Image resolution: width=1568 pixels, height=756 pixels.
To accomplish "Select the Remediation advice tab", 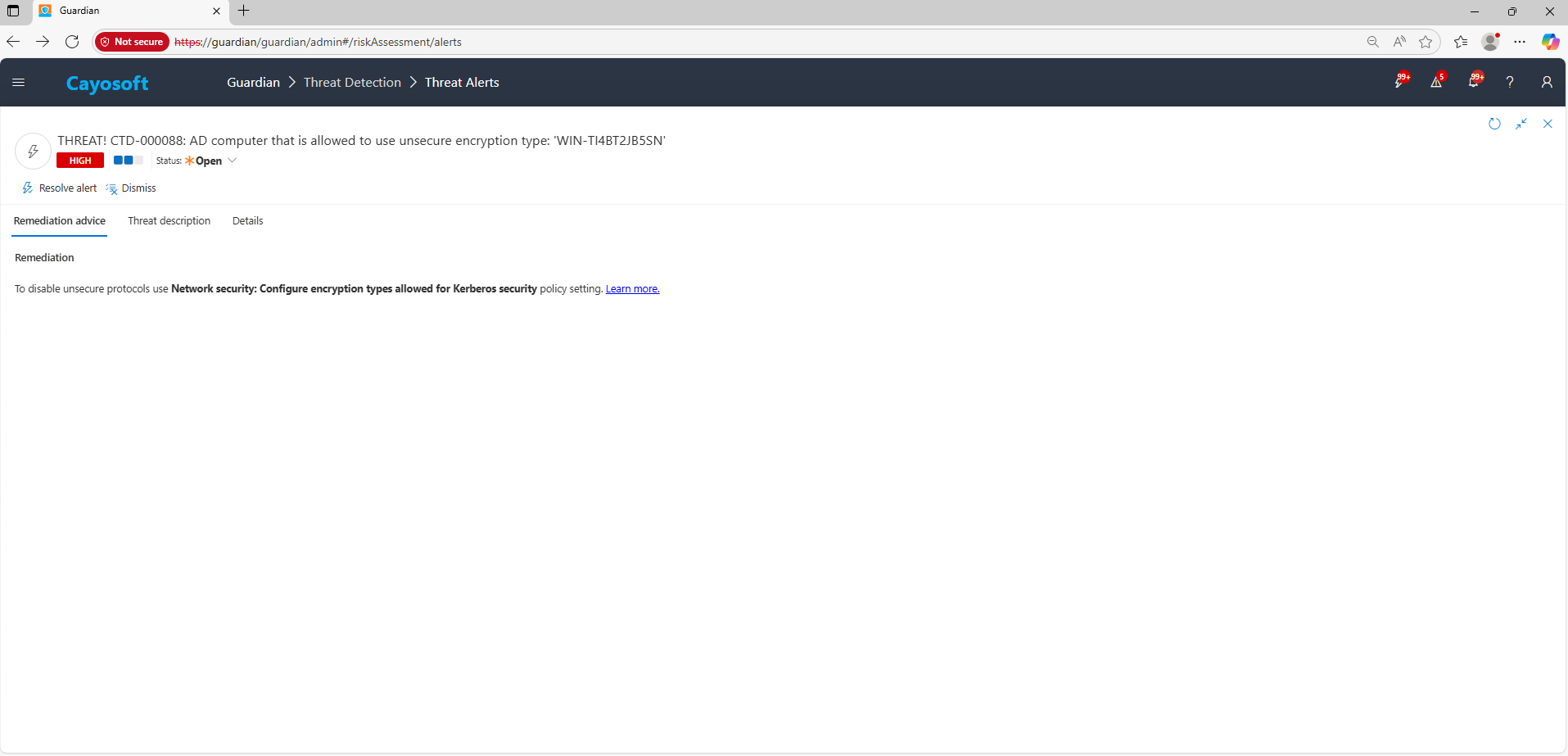I will [x=60, y=221].
